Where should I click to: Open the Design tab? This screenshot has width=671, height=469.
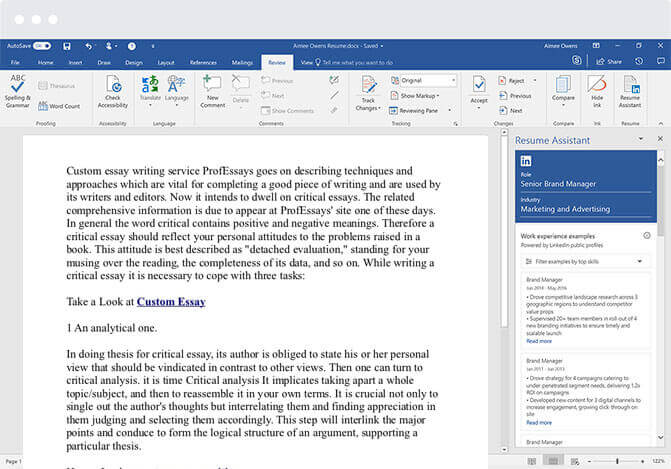click(134, 62)
